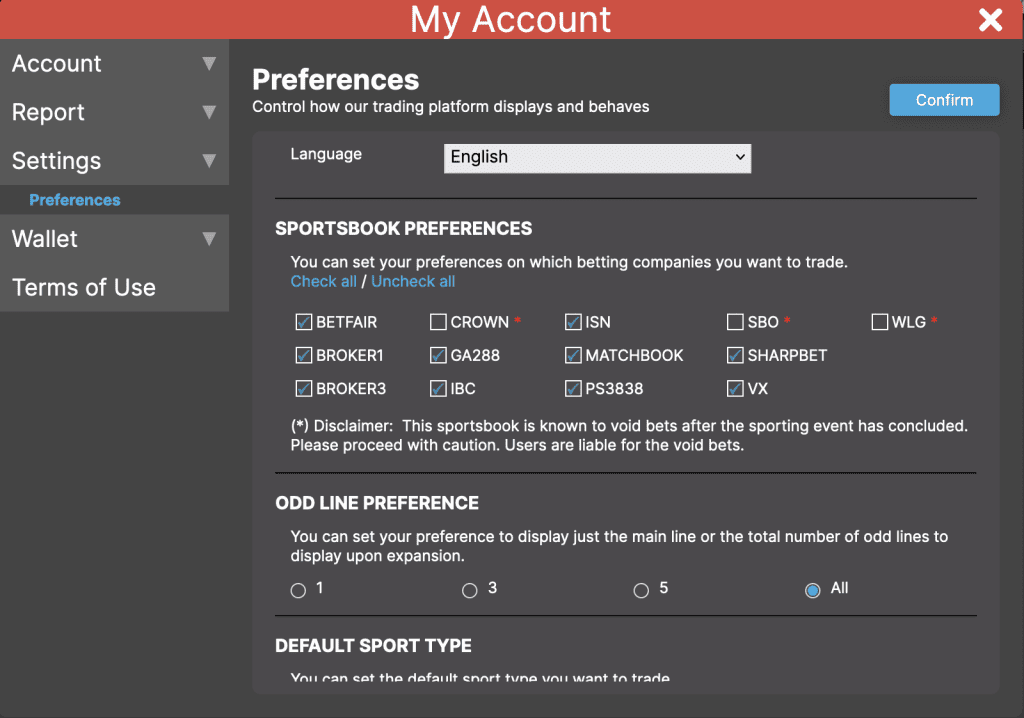Enable the SBO sportsbook checkbox
Screen dimensions: 1024x718
pyautogui.click(x=735, y=322)
